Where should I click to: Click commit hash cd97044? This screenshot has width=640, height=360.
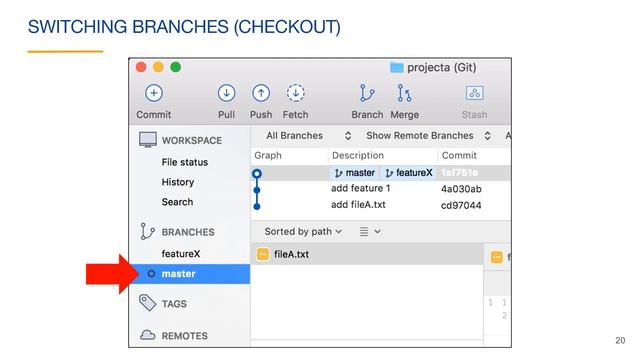pos(461,205)
